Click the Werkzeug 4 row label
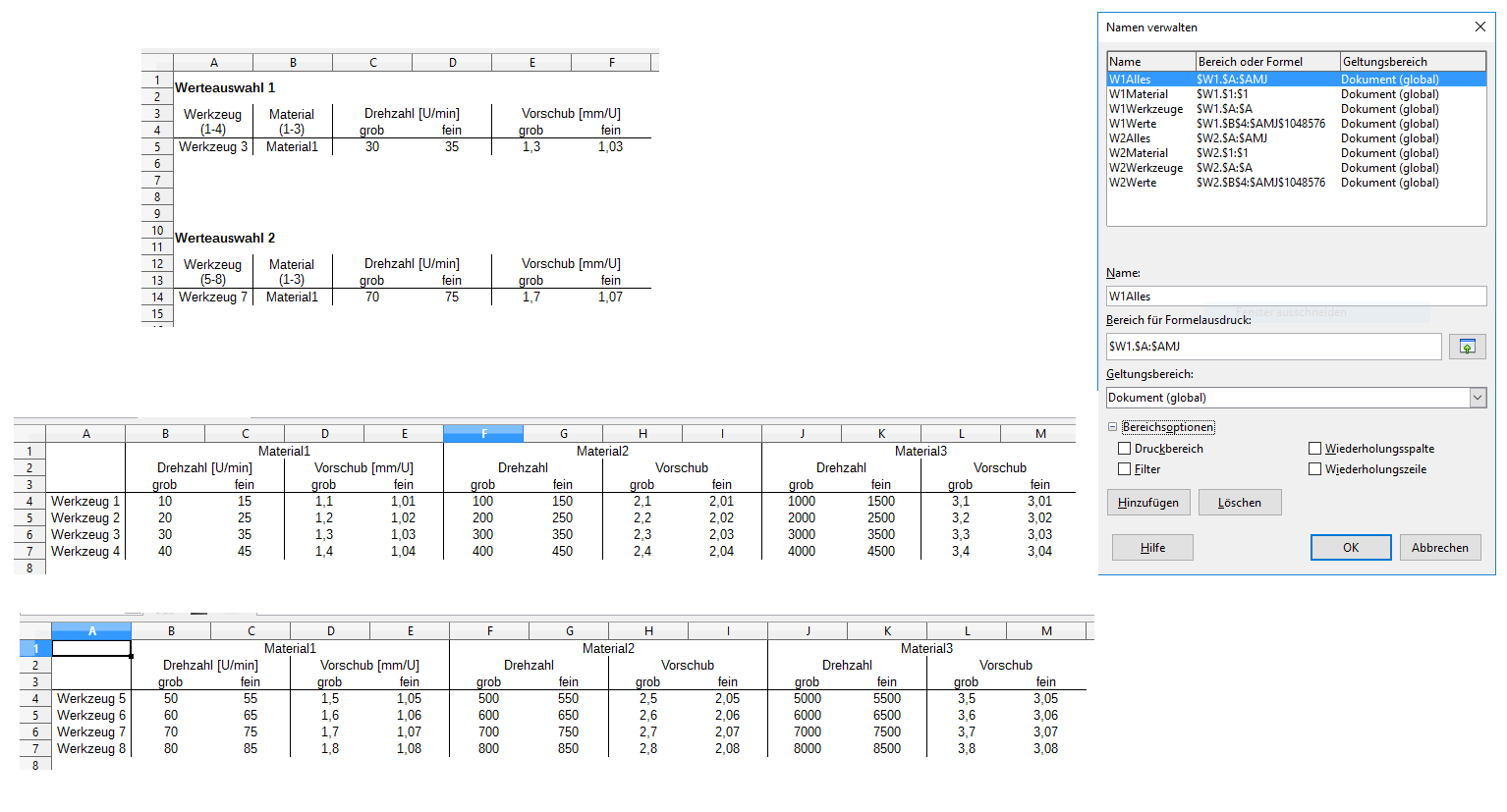Viewport: 1507px width, 812px height. click(85, 551)
